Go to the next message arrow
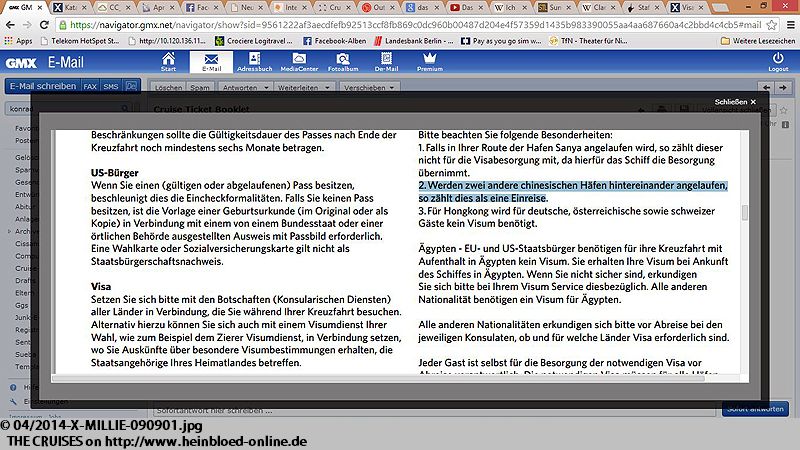Image resolution: width=800 pixels, height=450 pixels. pyautogui.click(x=783, y=88)
